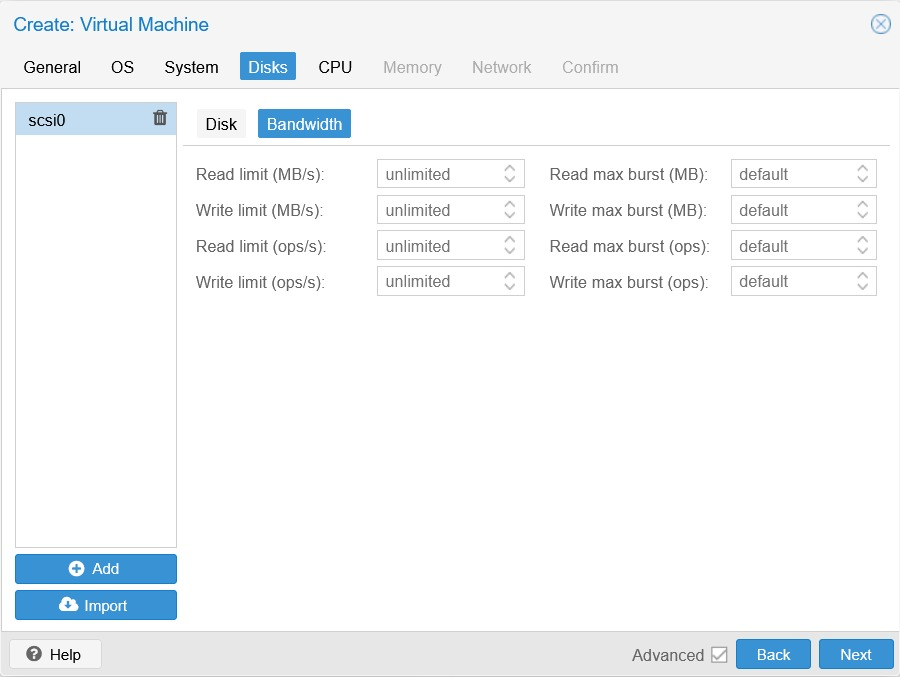Import a disk
The width and height of the screenshot is (900, 677).
click(x=96, y=605)
